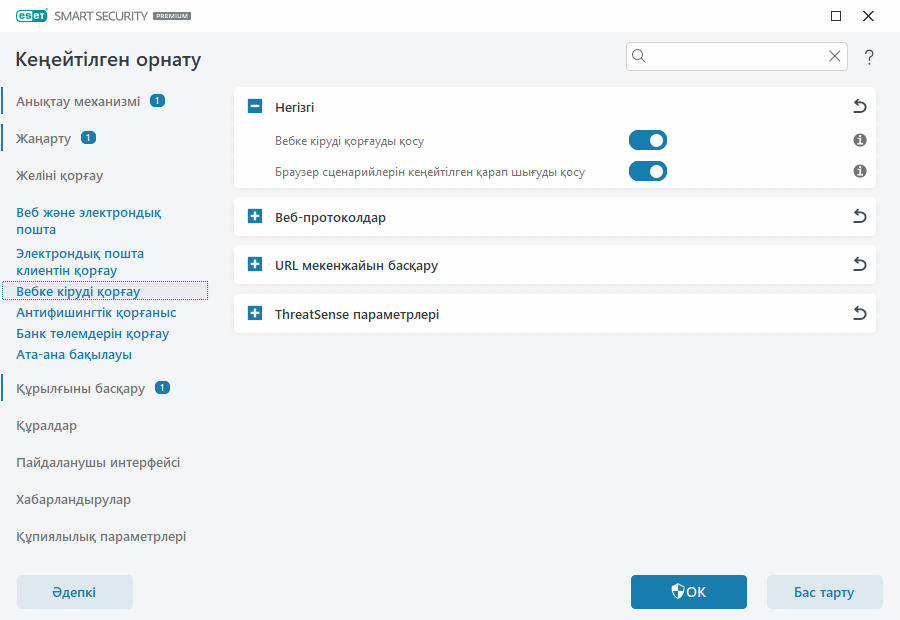Click the help question mark icon
Screen dimensions: 900x620
point(868,57)
